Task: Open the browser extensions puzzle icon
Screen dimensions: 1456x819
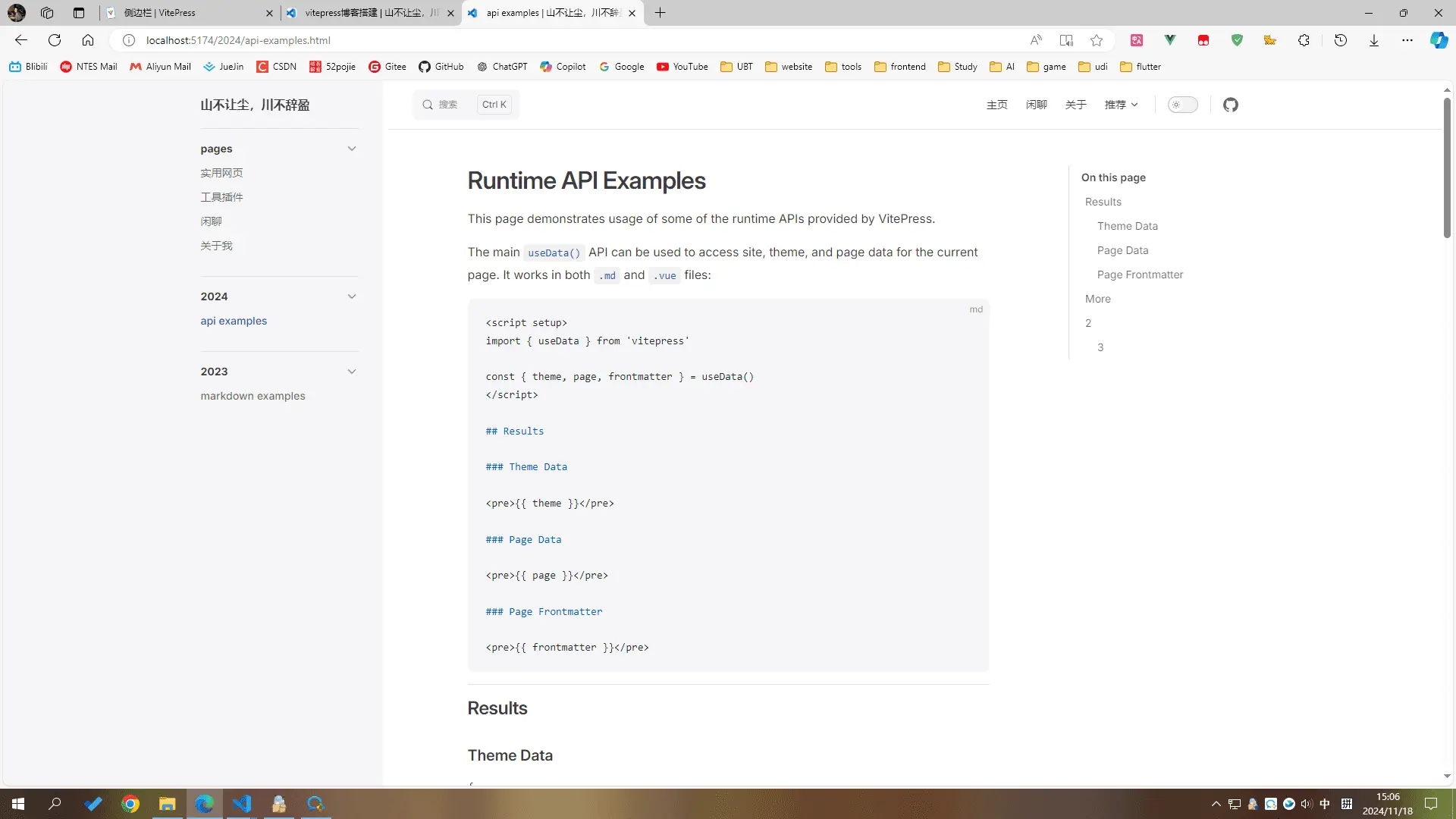Action: pos(1304,40)
